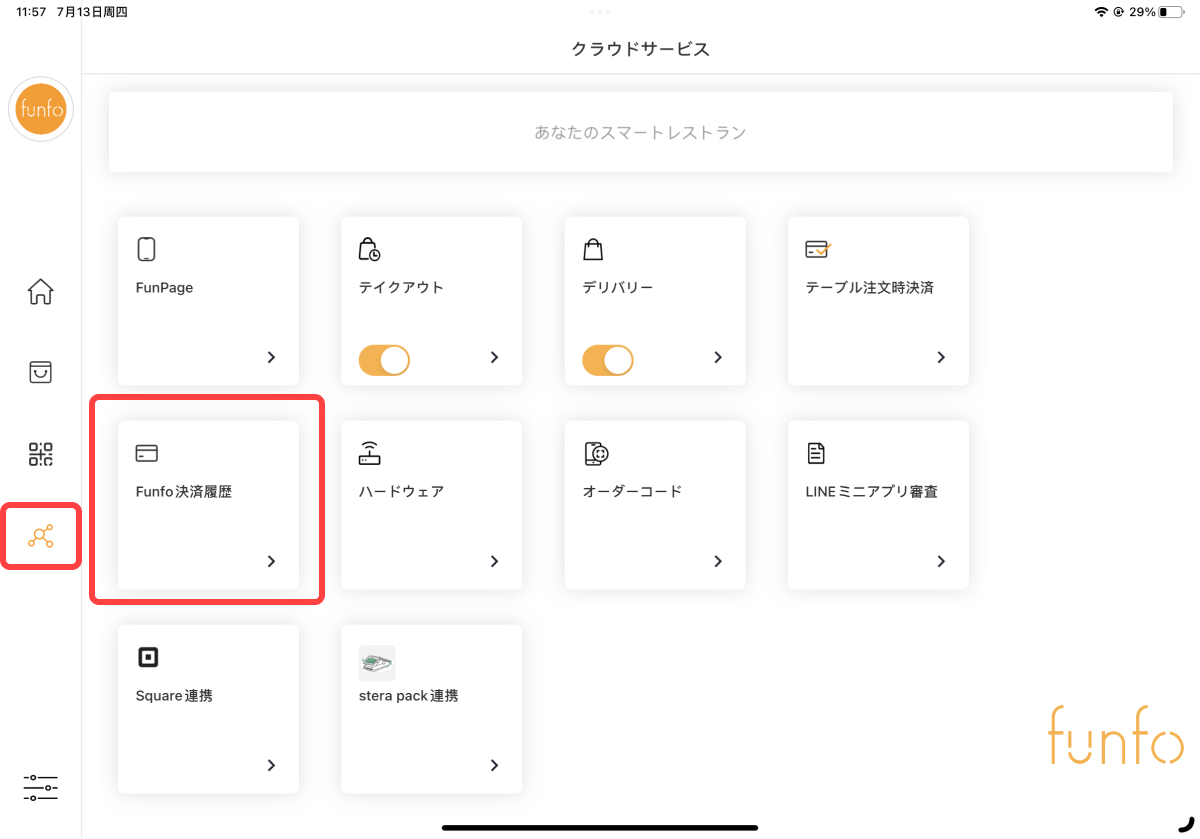Toggle the デリバリー switch off

coord(607,360)
